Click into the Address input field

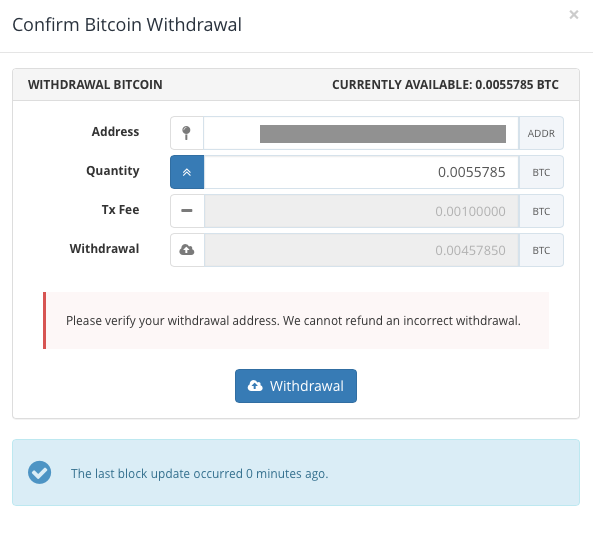[x=361, y=133]
